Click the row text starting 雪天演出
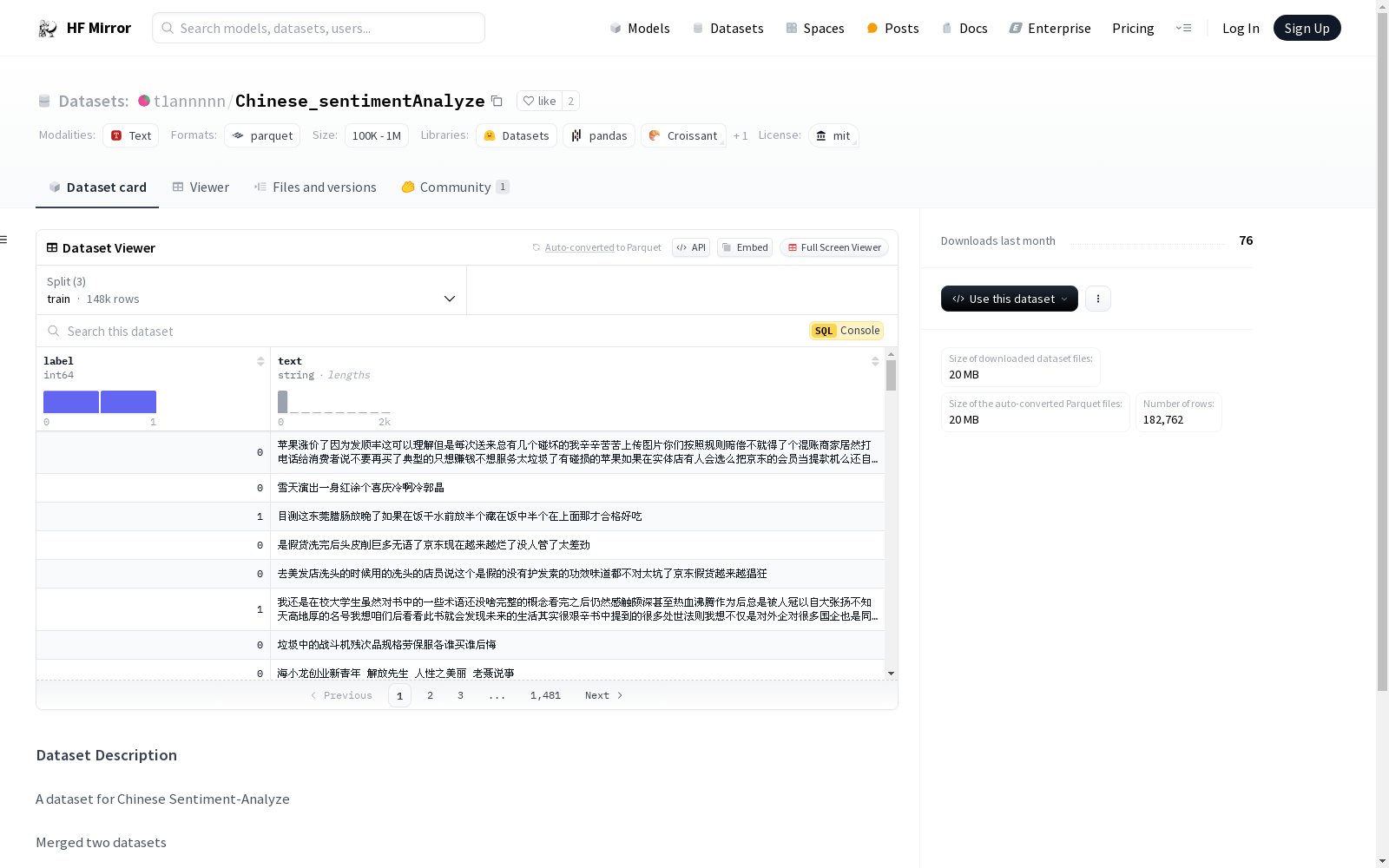Viewport: 1389px width, 868px height. click(360, 488)
